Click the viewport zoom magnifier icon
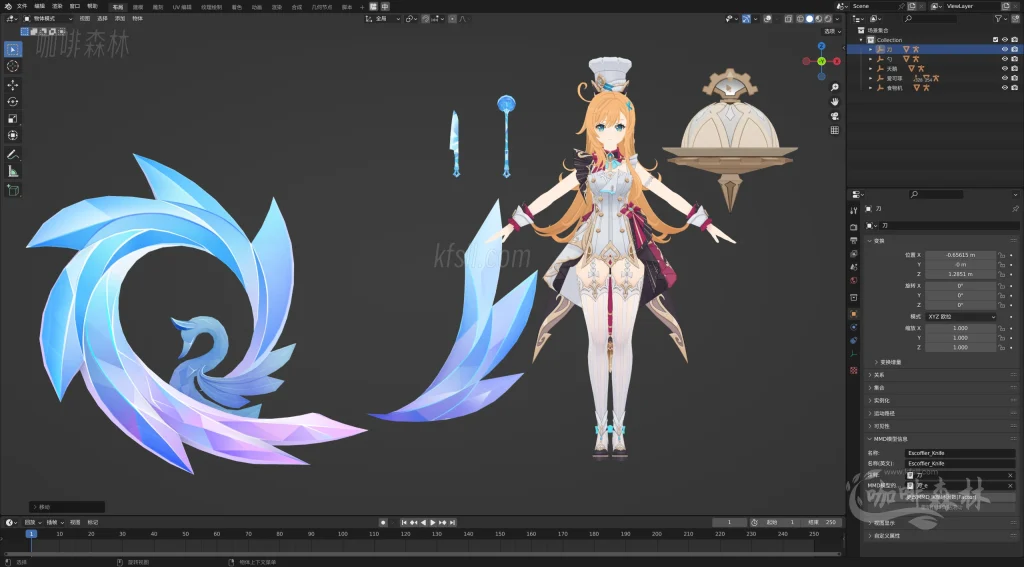 click(x=835, y=87)
